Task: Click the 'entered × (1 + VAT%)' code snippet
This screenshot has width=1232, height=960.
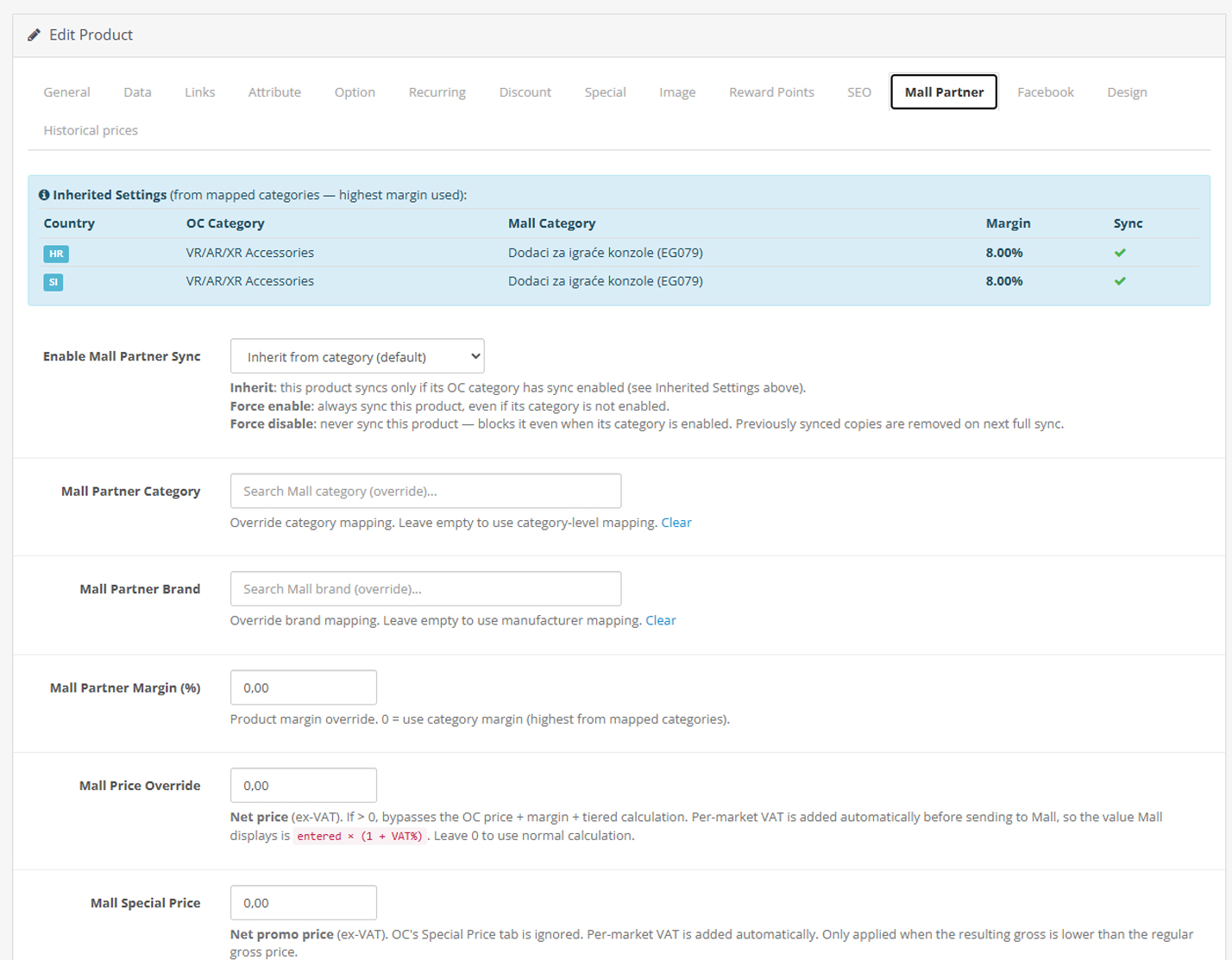Action: [360, 836]
